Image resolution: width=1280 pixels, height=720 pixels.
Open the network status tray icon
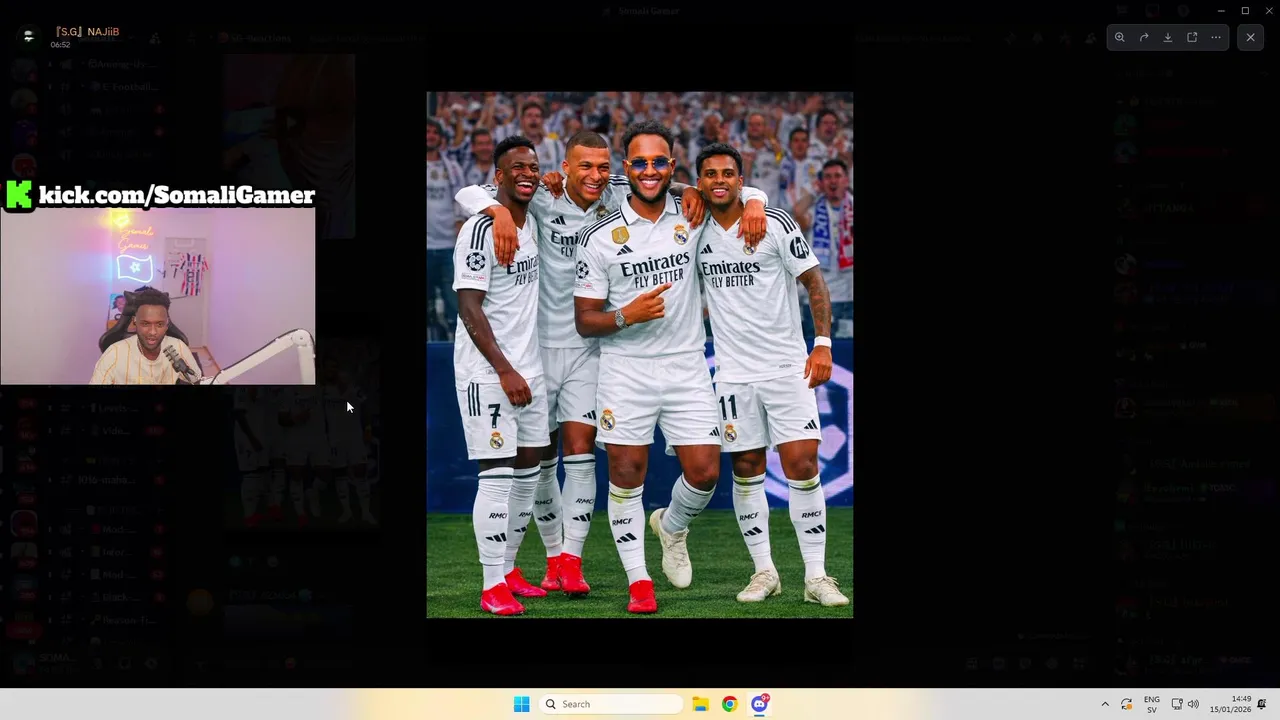pos(1177,704)
